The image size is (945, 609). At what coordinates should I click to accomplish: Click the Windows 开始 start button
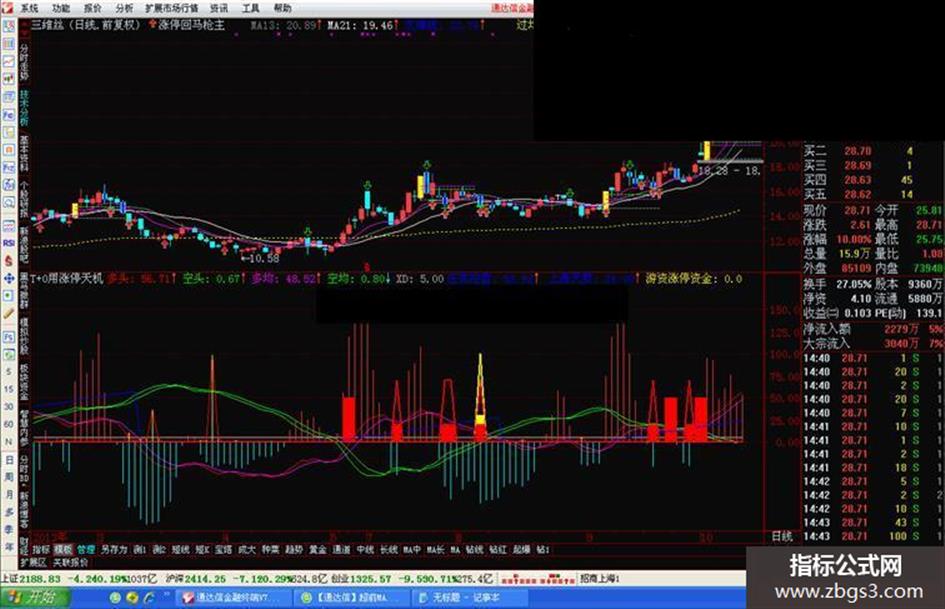point(35,598)
